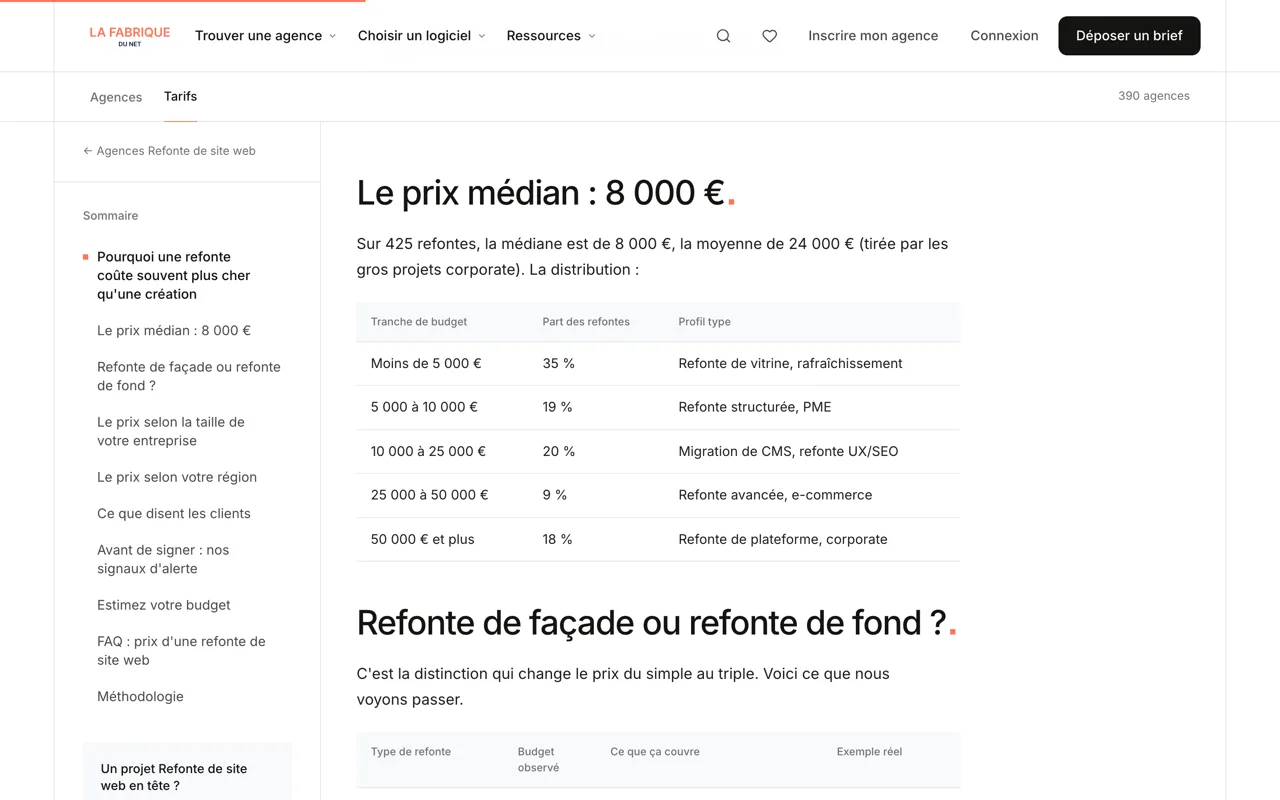Screen dimensions: 1280x800
Task: Open Ce que disent les clients section
Action: [x=174, y=514]
